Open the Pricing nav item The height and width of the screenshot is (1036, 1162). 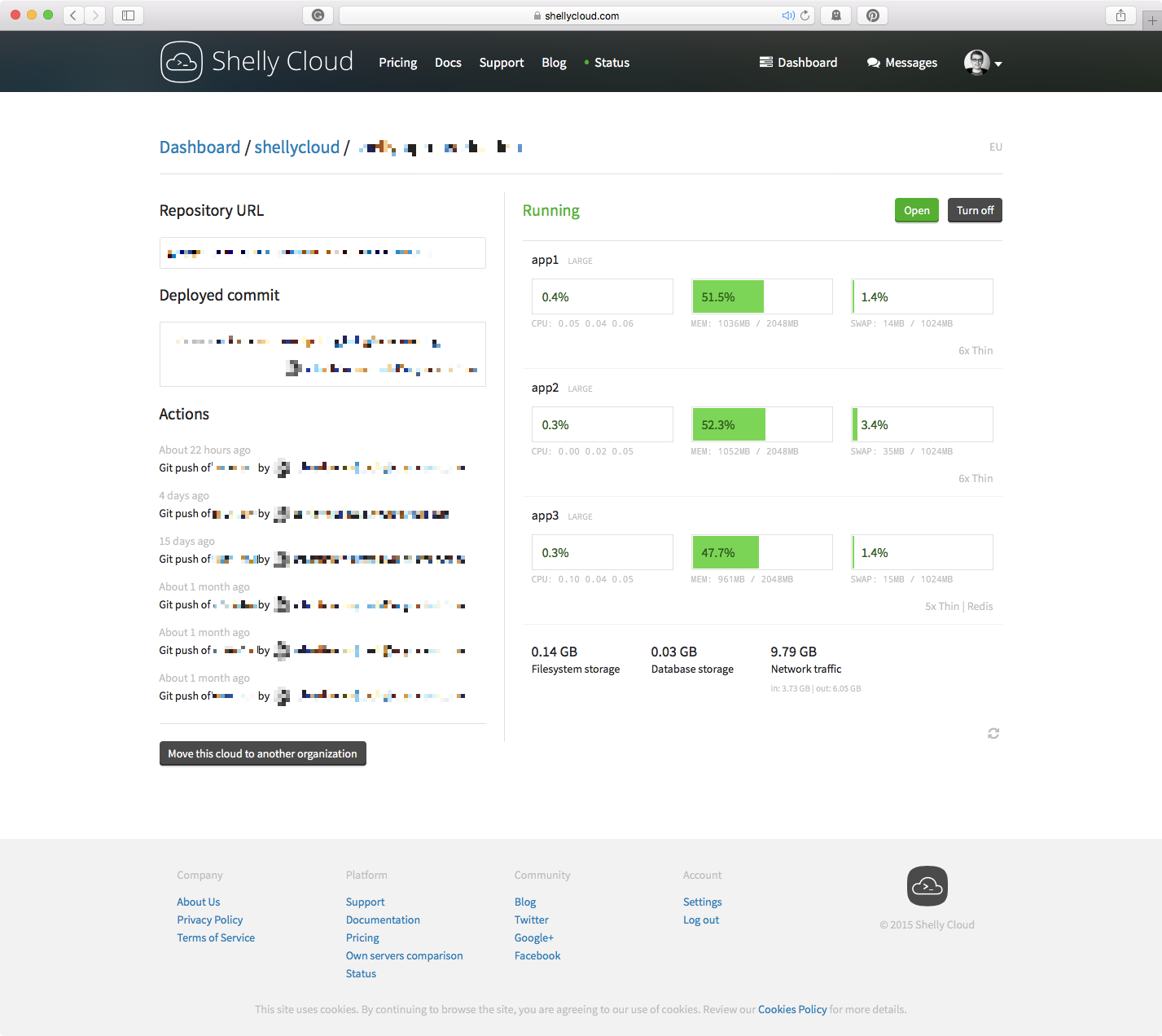point(397,63)
